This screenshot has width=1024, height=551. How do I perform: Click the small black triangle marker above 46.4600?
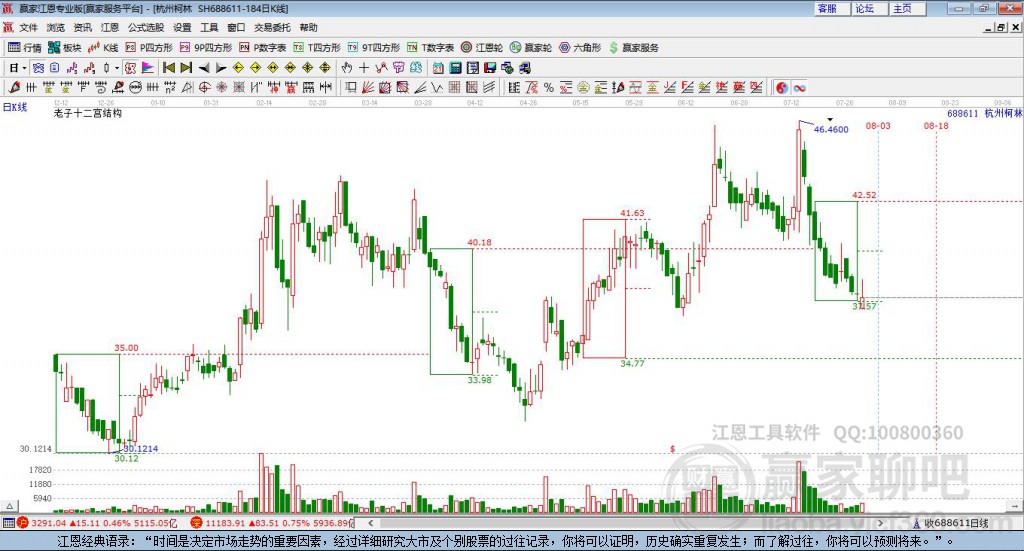pyautogui.click(x=829, y=119)
